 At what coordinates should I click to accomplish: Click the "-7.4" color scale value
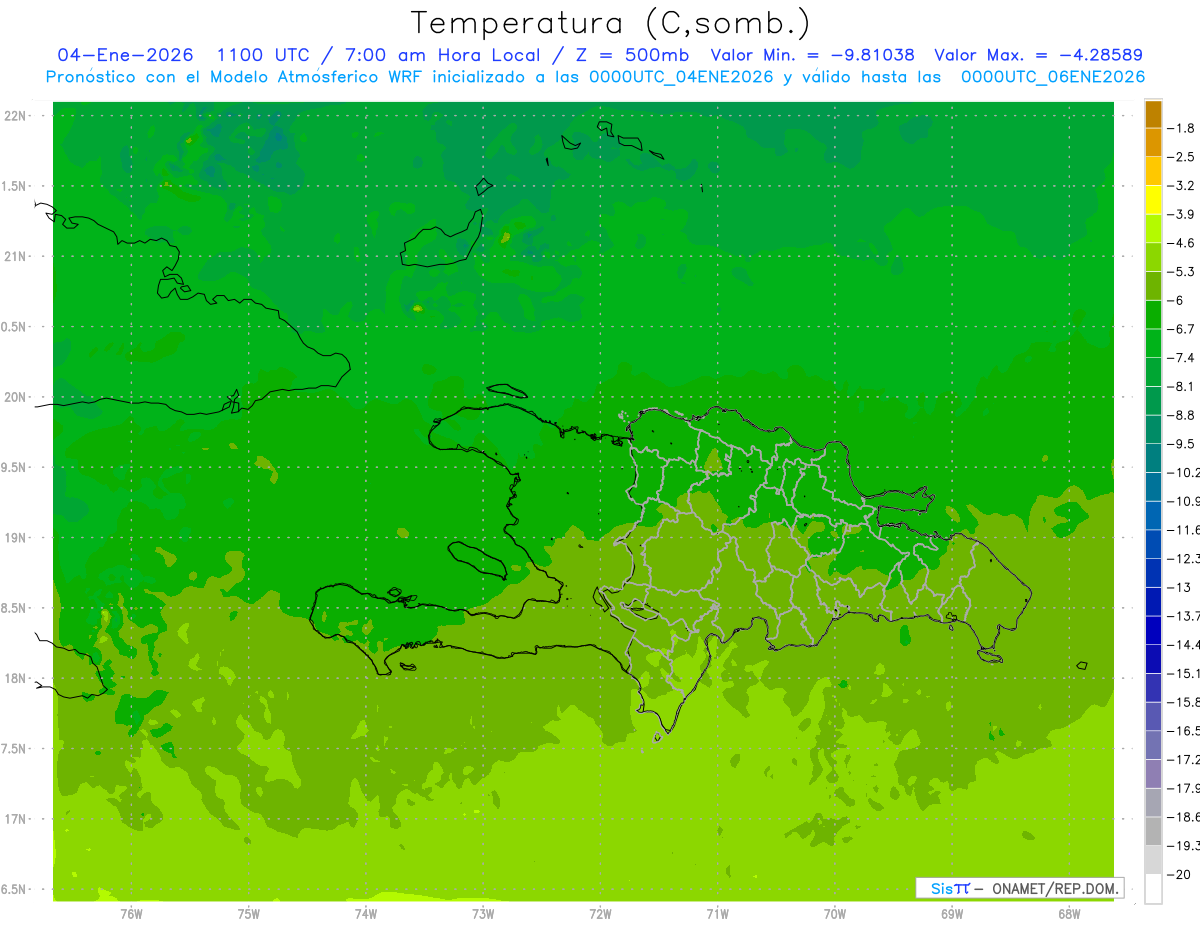pos(1183,358)
